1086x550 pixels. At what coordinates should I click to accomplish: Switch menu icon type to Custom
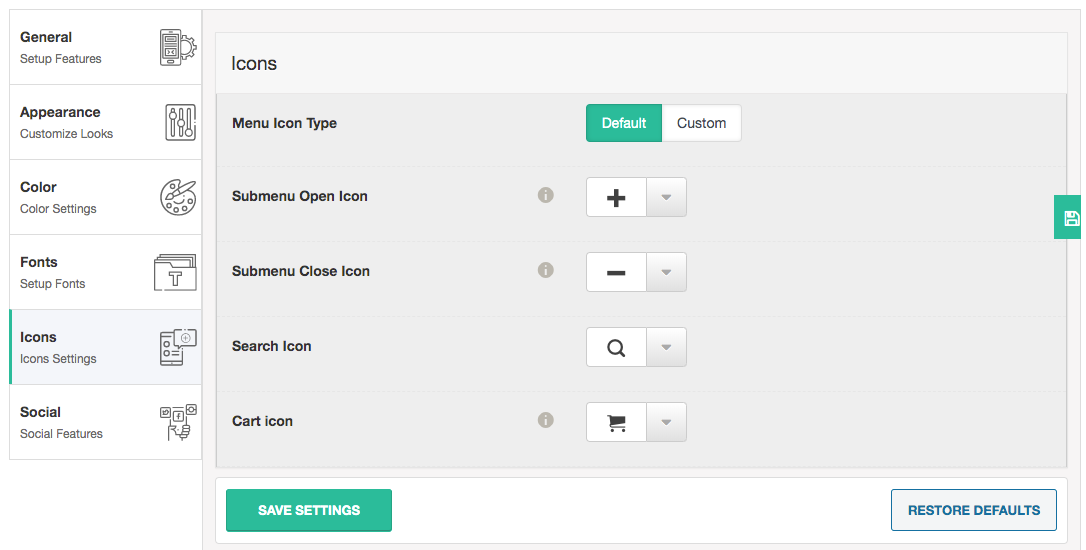click(701, 123)
